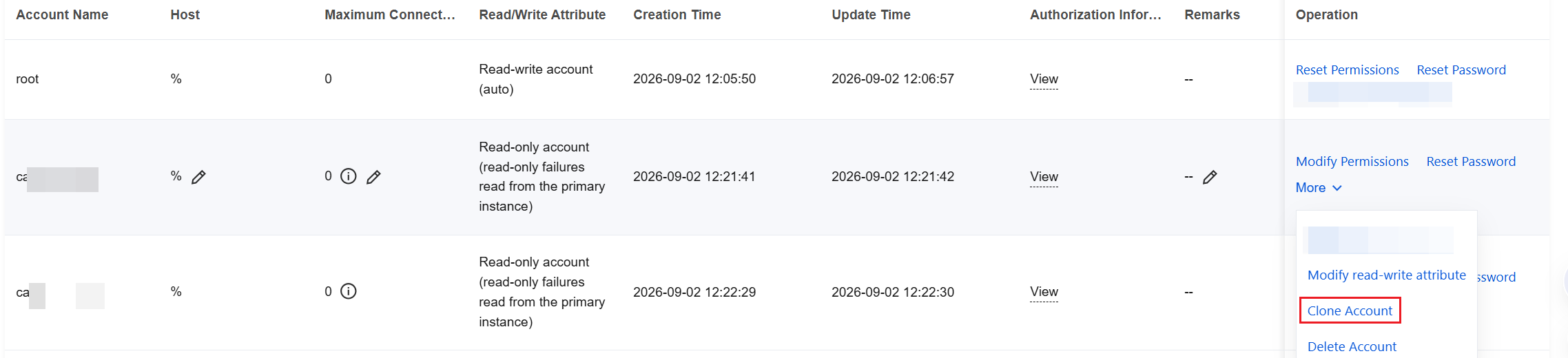Edit host pencil icon in second row

[x=198, y=177]
